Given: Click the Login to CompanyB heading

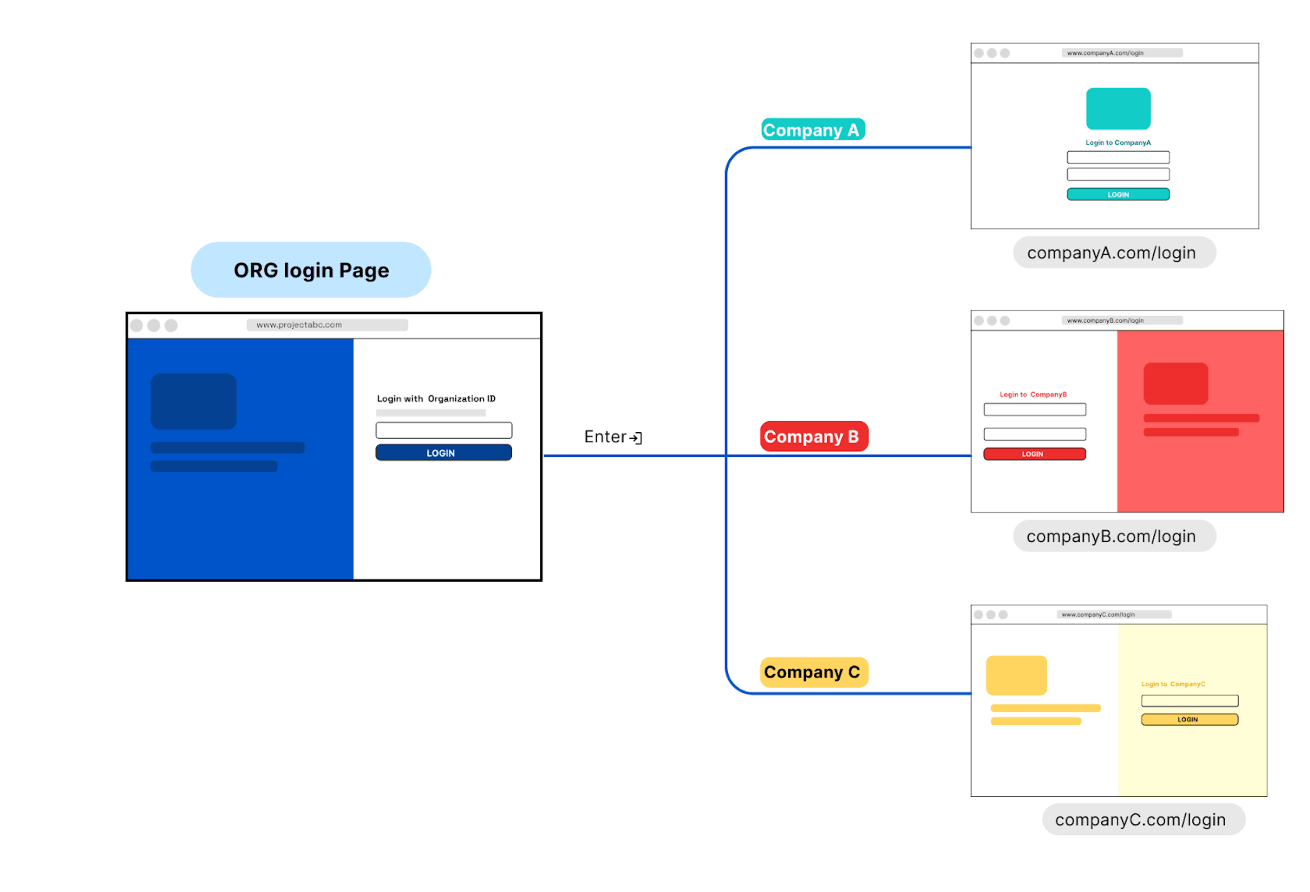Looking at the screenshot, I should click(1033, 395).
